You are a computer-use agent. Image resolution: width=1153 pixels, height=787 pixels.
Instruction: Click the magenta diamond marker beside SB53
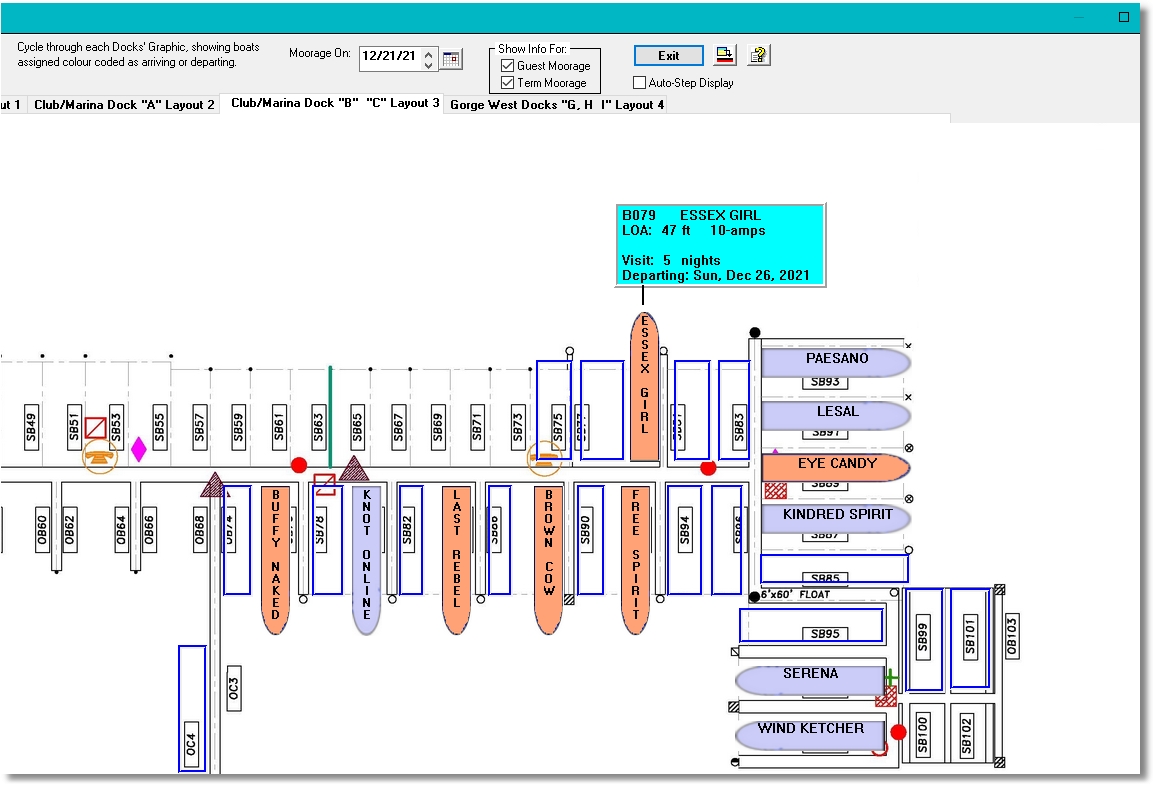pos(140,451)
